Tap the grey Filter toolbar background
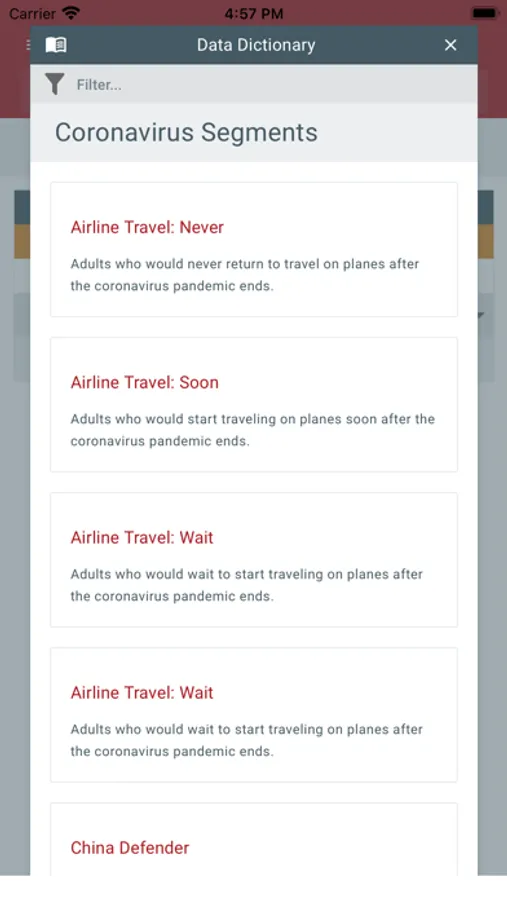 pos(254,84)
